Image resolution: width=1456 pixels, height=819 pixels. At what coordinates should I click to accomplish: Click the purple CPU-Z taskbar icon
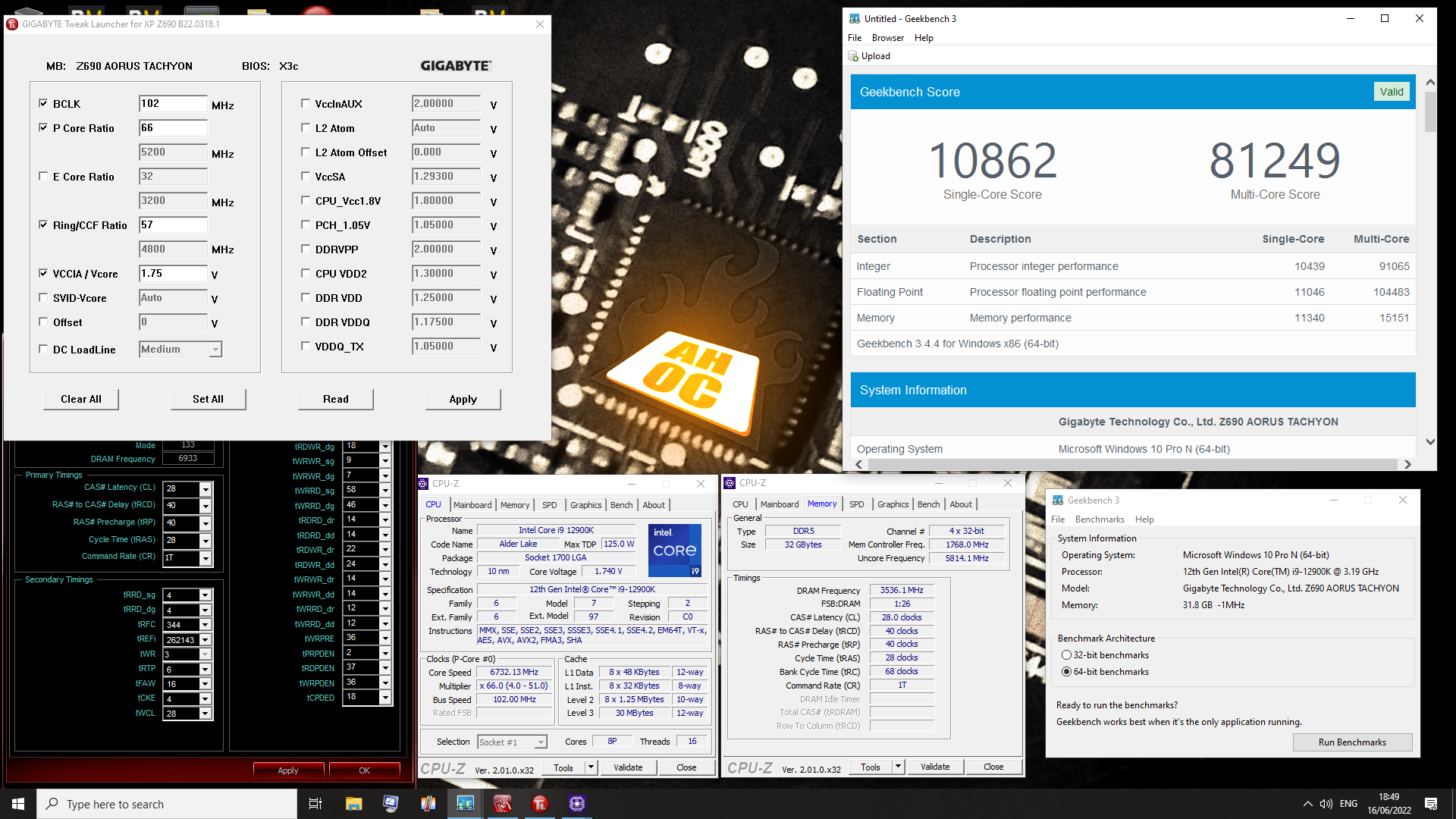pyautogui.click(x=577, y=804)
